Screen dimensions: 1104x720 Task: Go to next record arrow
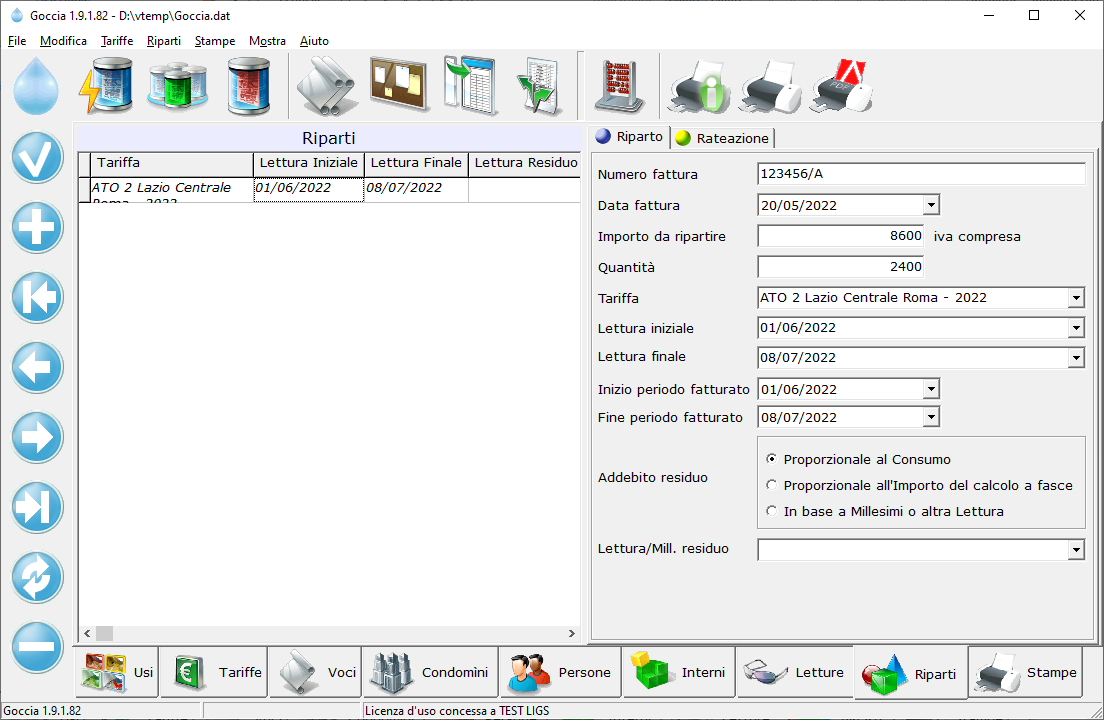[x=37, y=437]
